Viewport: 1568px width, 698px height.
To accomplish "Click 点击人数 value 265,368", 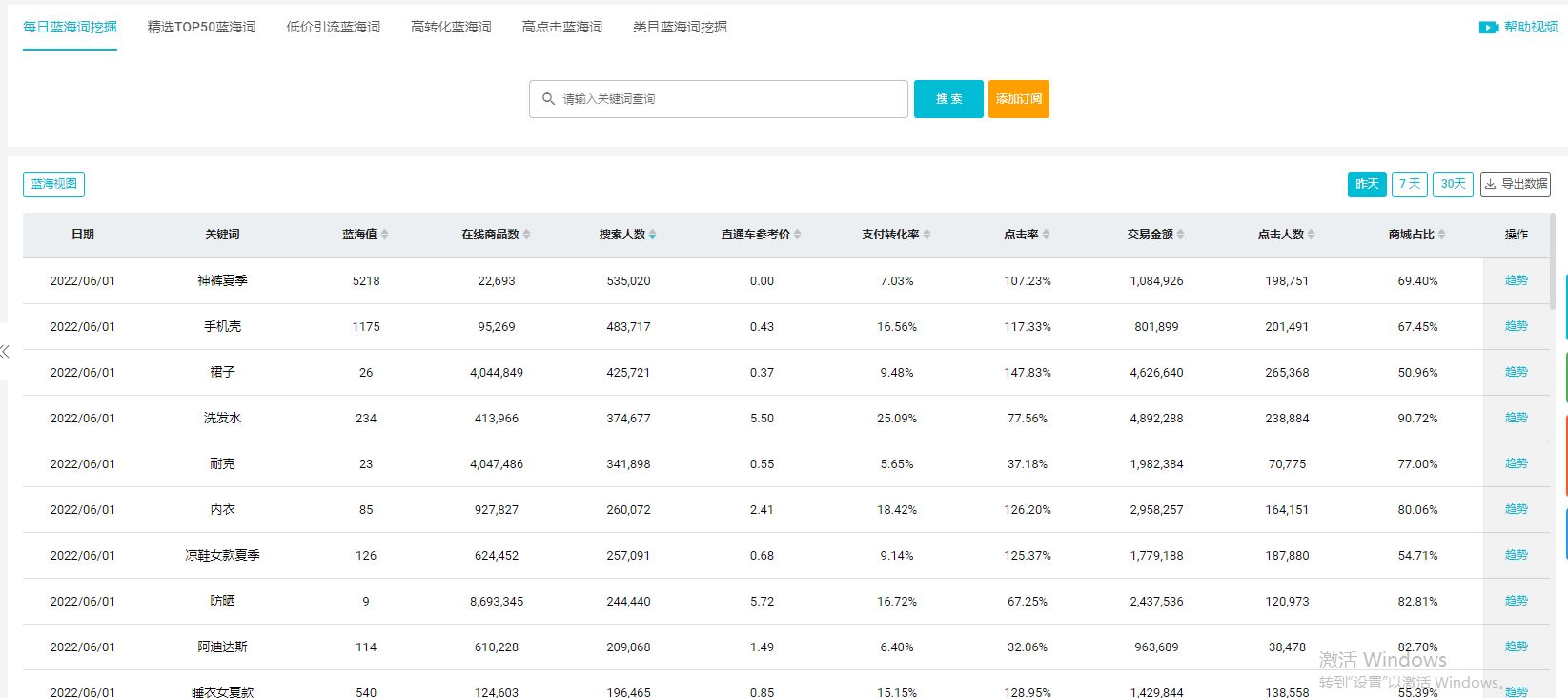I will [x=1287, y=373].
